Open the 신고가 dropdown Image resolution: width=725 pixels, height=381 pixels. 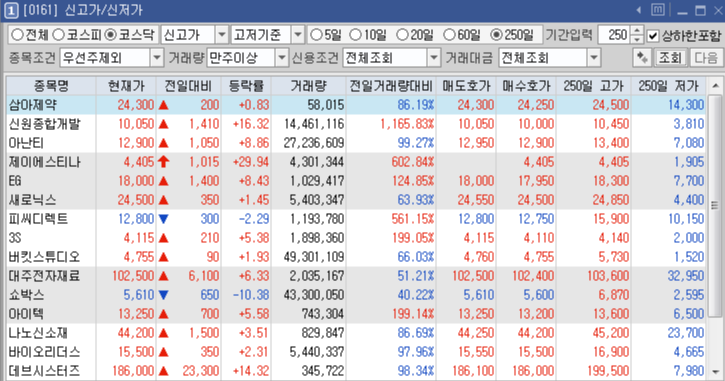pyautogui.click(x=222, y=35)
